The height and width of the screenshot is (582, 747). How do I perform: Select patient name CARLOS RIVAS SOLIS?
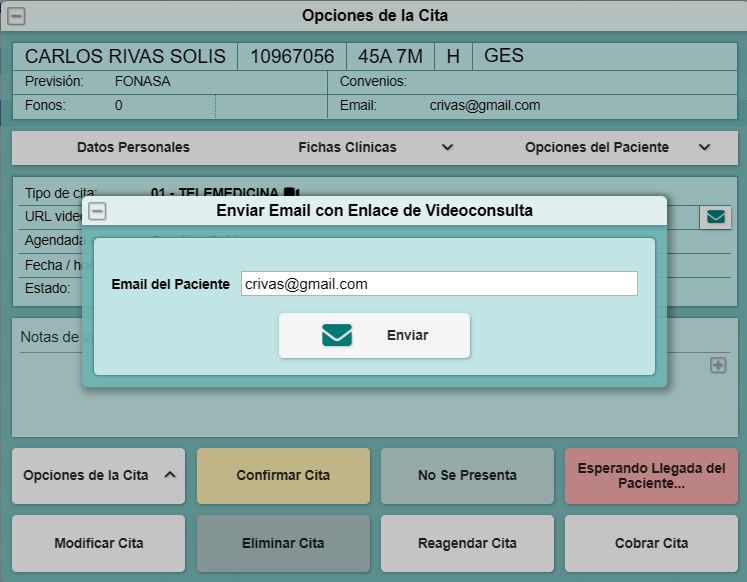tap(125, 56)
